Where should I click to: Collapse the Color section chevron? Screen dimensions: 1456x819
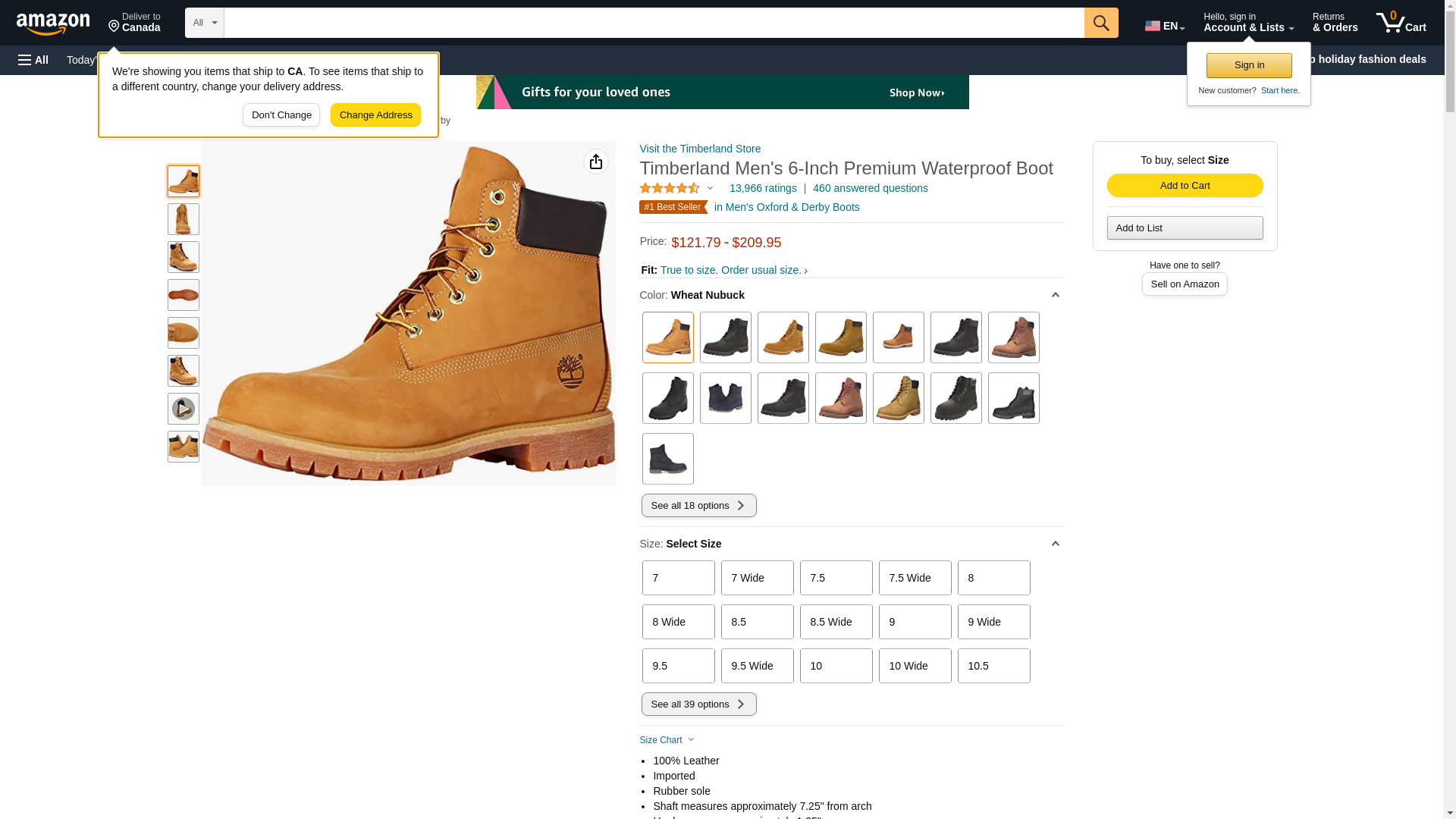coord(1055,295)
